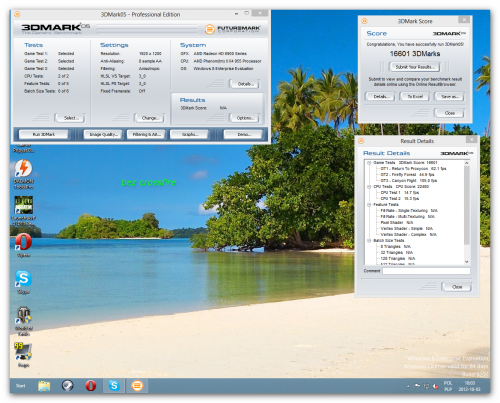Click the Graphs button

[190, 134]
